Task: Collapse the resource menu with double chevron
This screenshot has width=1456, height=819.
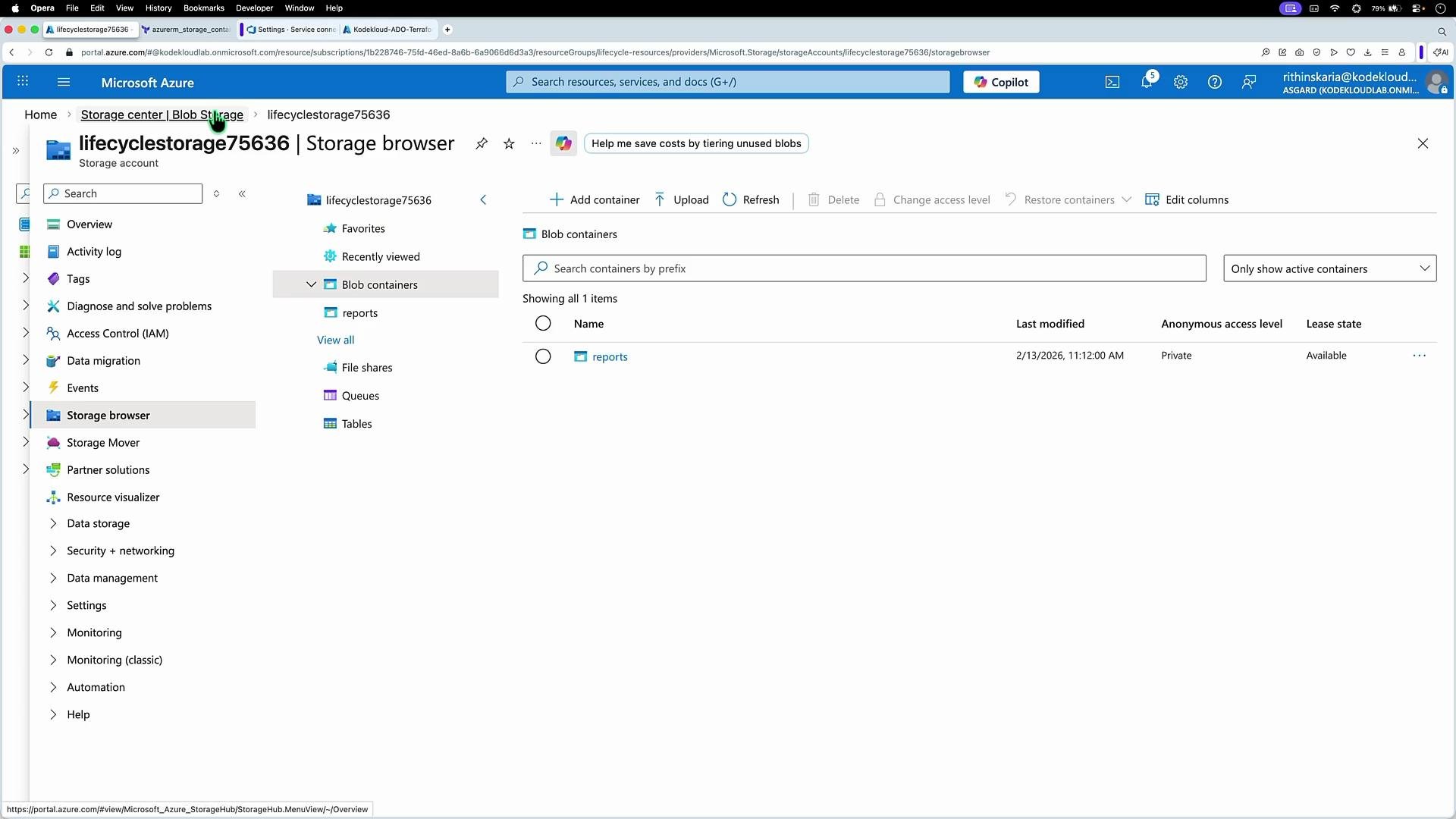Action: [242, 194]
